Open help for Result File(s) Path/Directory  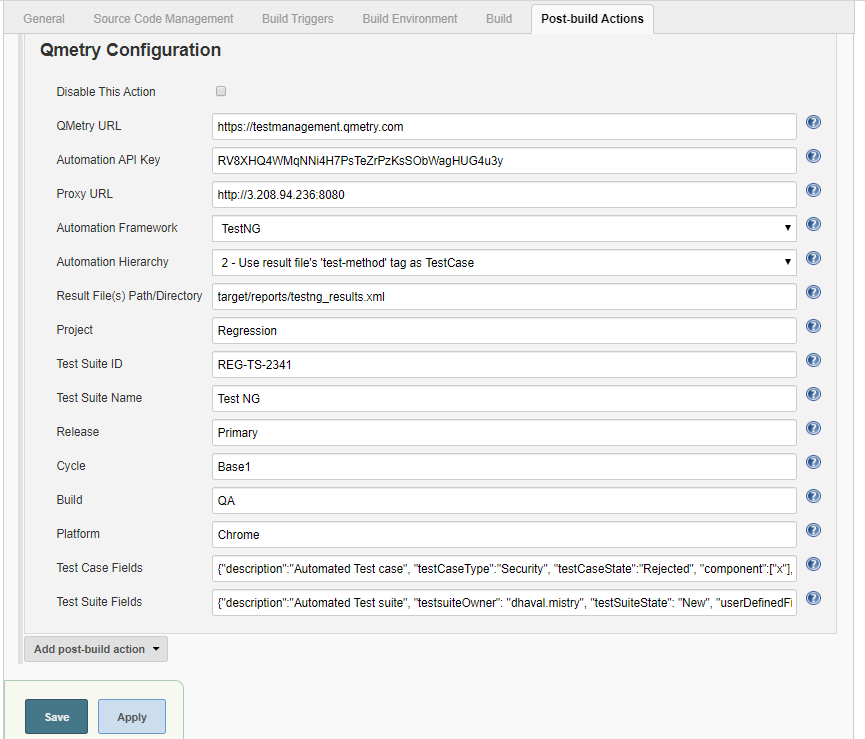point(813,292)
